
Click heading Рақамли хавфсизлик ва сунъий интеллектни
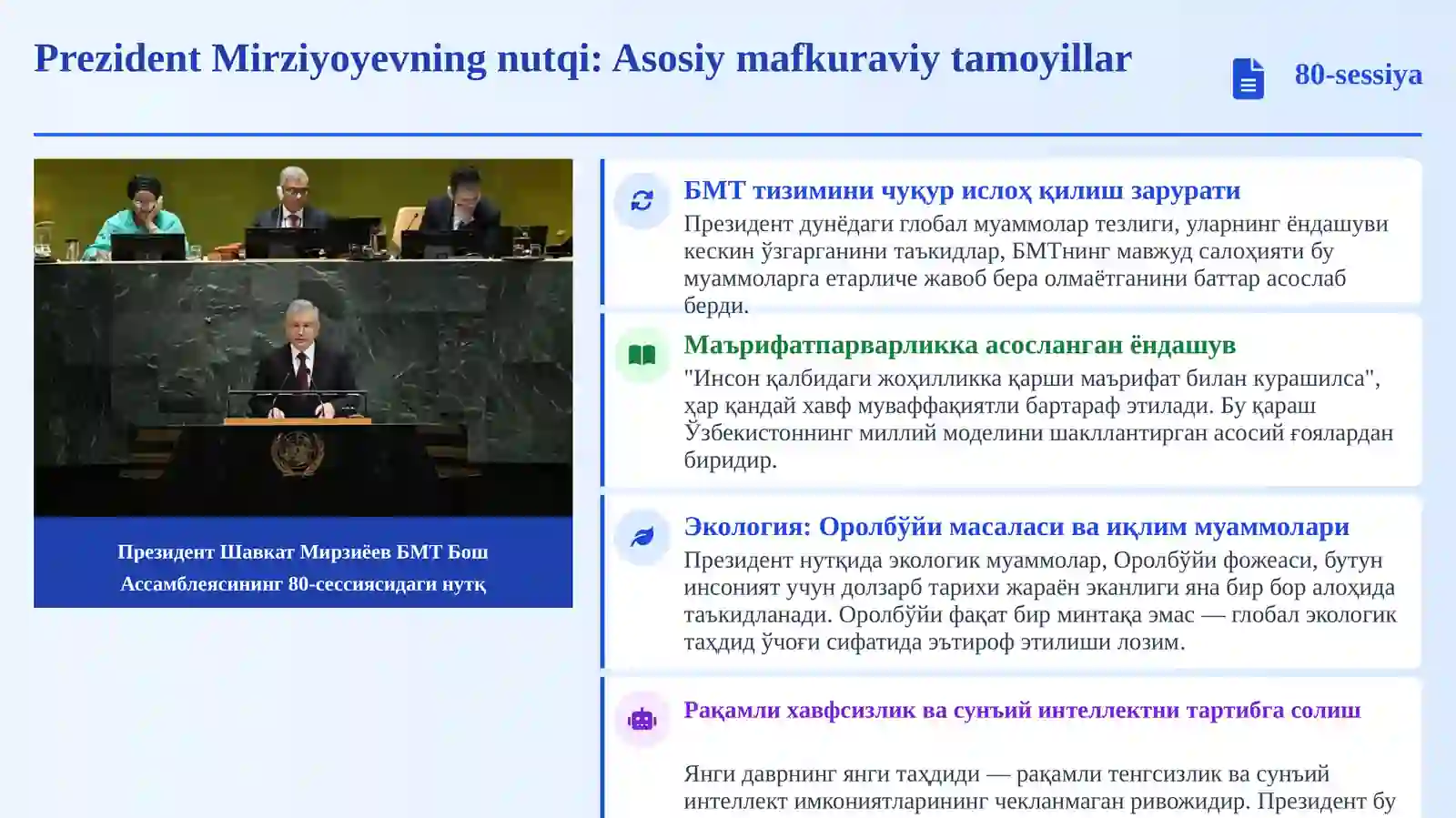point(1022,710)
